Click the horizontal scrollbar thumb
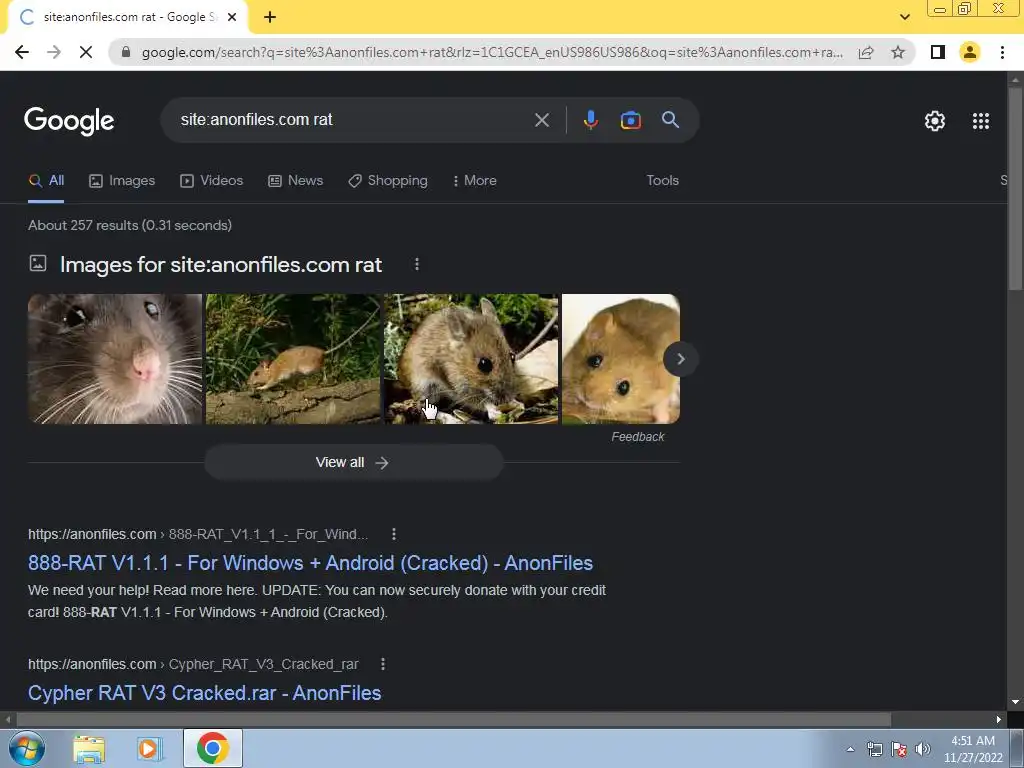The height and width of the screenshot is (768, 1024). (455, 720)
